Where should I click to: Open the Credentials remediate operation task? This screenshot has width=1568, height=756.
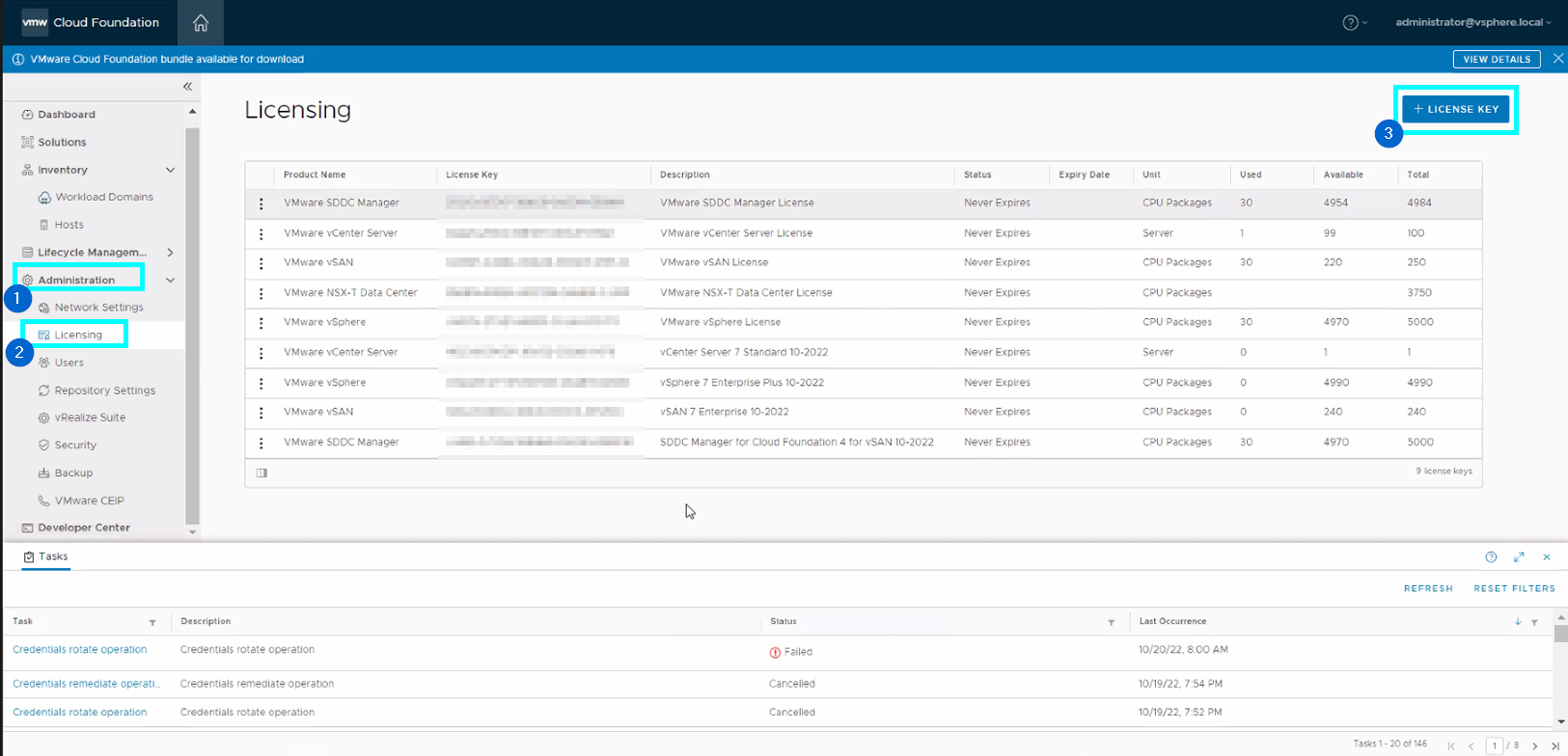click(86, 684)
